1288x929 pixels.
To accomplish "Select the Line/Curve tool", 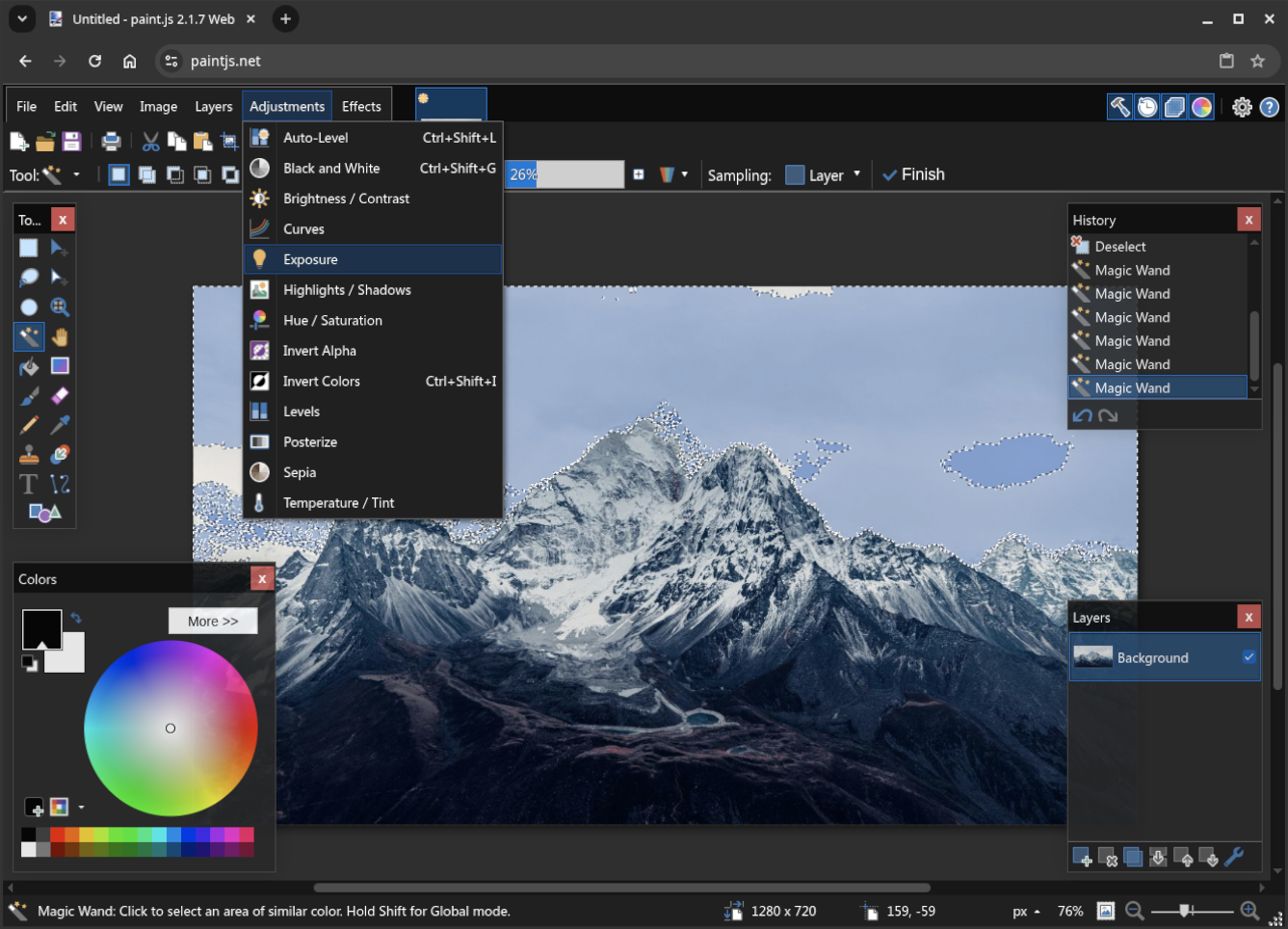I will pyautogui.click(x=60, y=484).
